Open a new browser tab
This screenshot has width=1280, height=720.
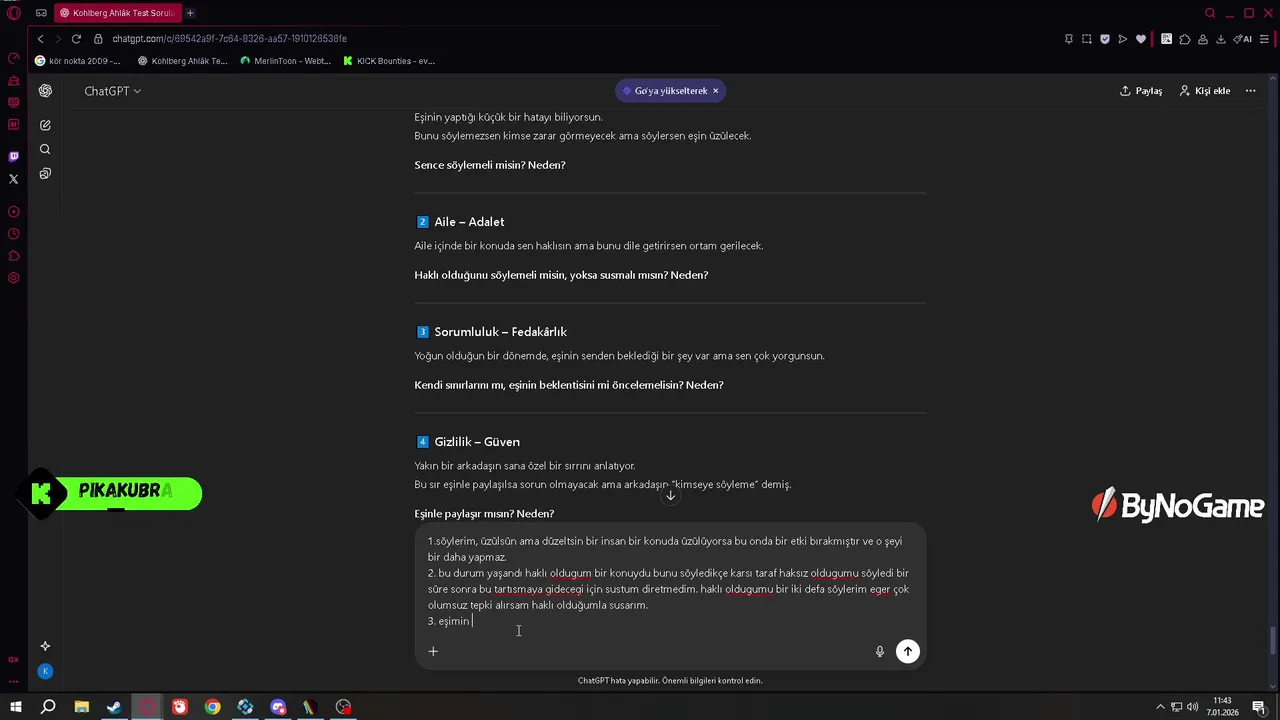[x=190, y=13]
